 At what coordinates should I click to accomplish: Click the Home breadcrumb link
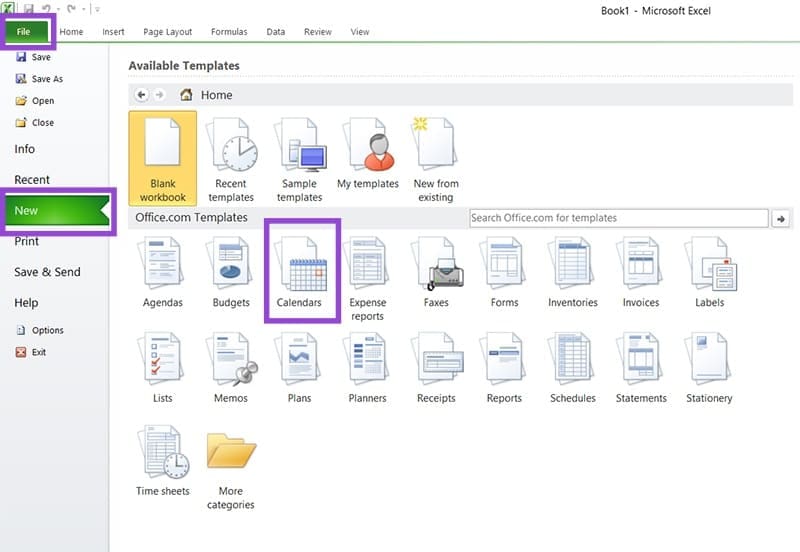[x=216, y=95]
